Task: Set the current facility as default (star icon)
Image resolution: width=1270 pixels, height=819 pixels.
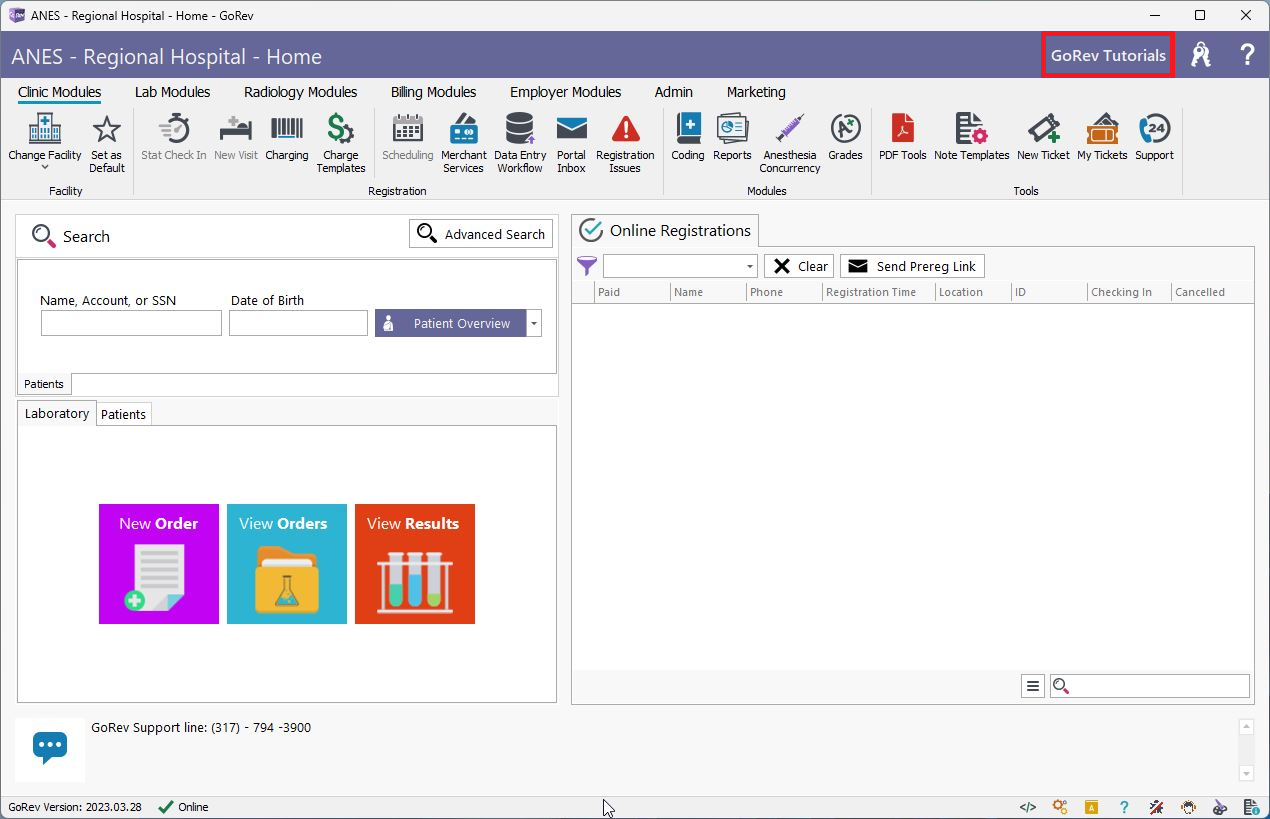Action: point(106,143)
